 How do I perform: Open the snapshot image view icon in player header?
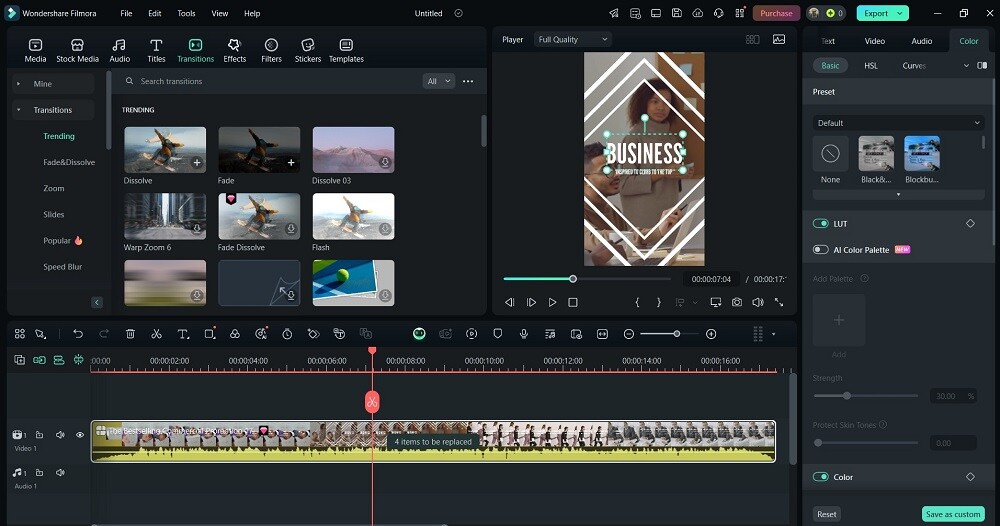(779, 40)
